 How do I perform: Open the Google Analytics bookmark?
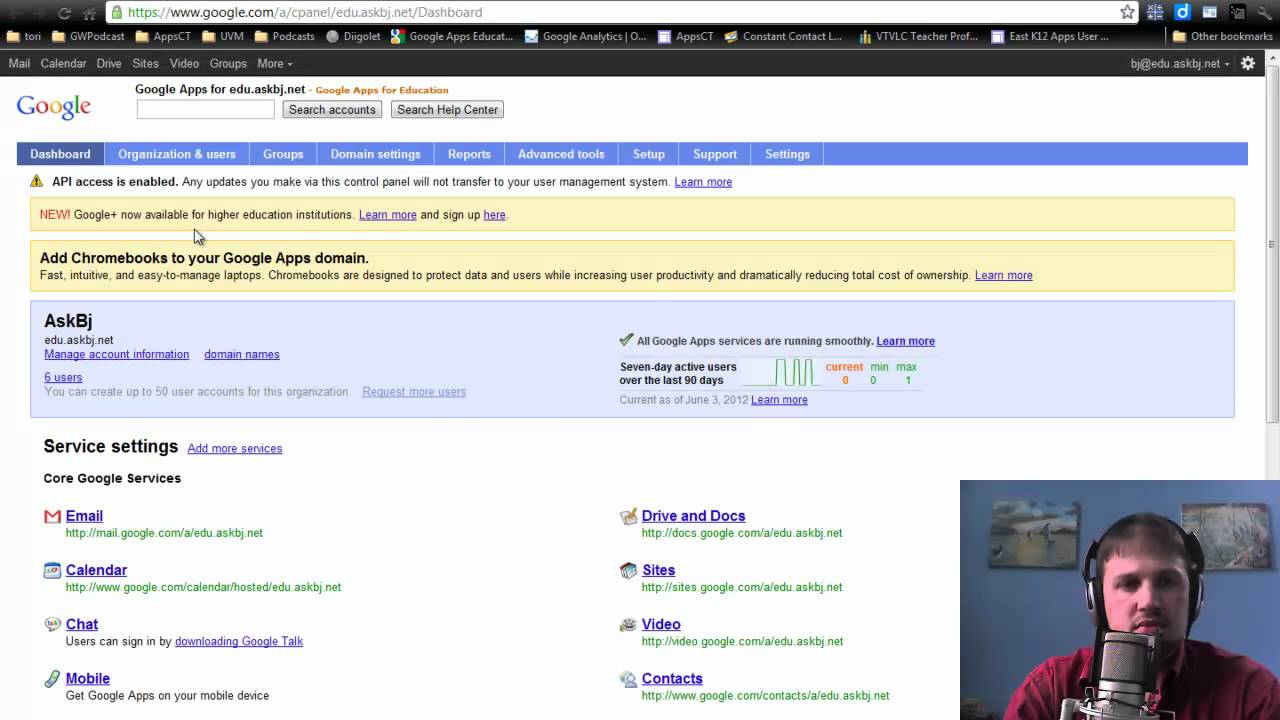tap(586, 36)
